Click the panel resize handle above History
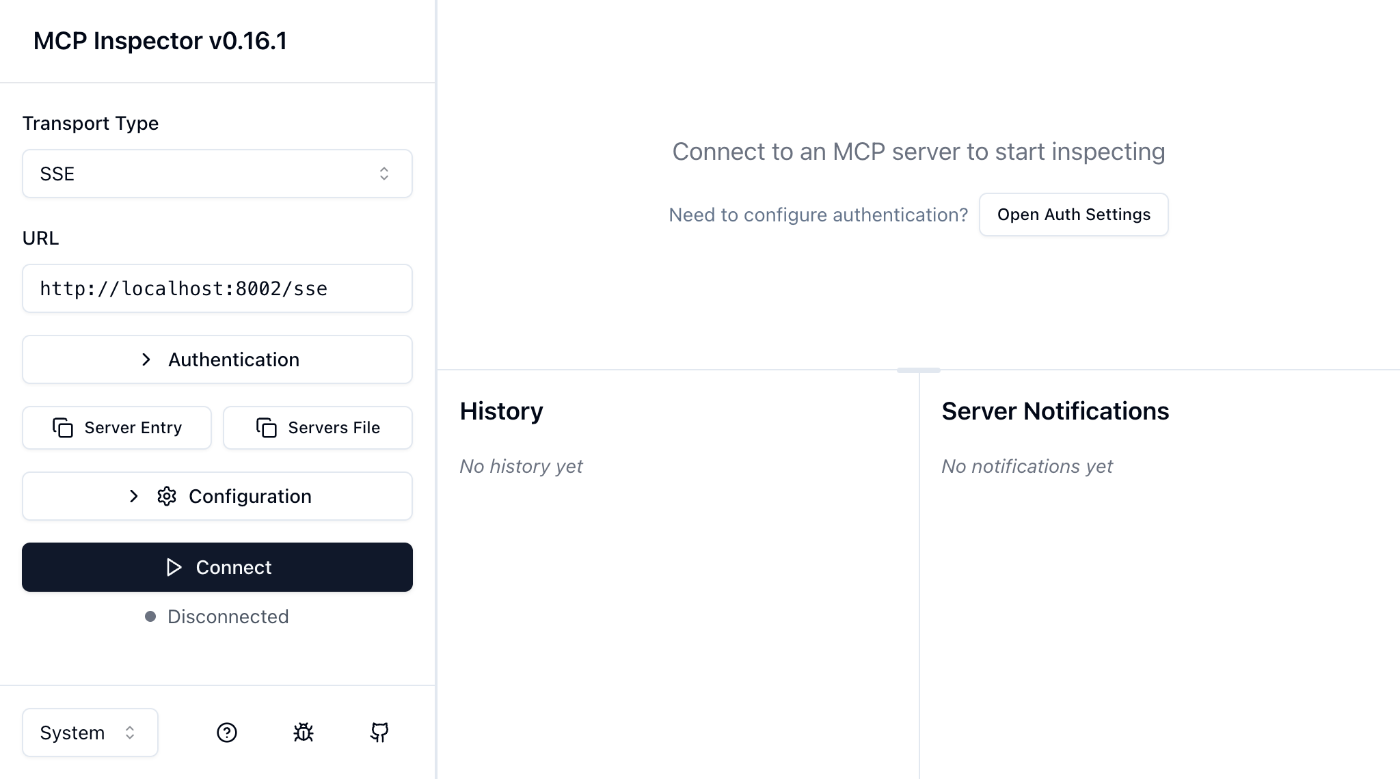This screenshot has width=1400, height=779. 919,370
